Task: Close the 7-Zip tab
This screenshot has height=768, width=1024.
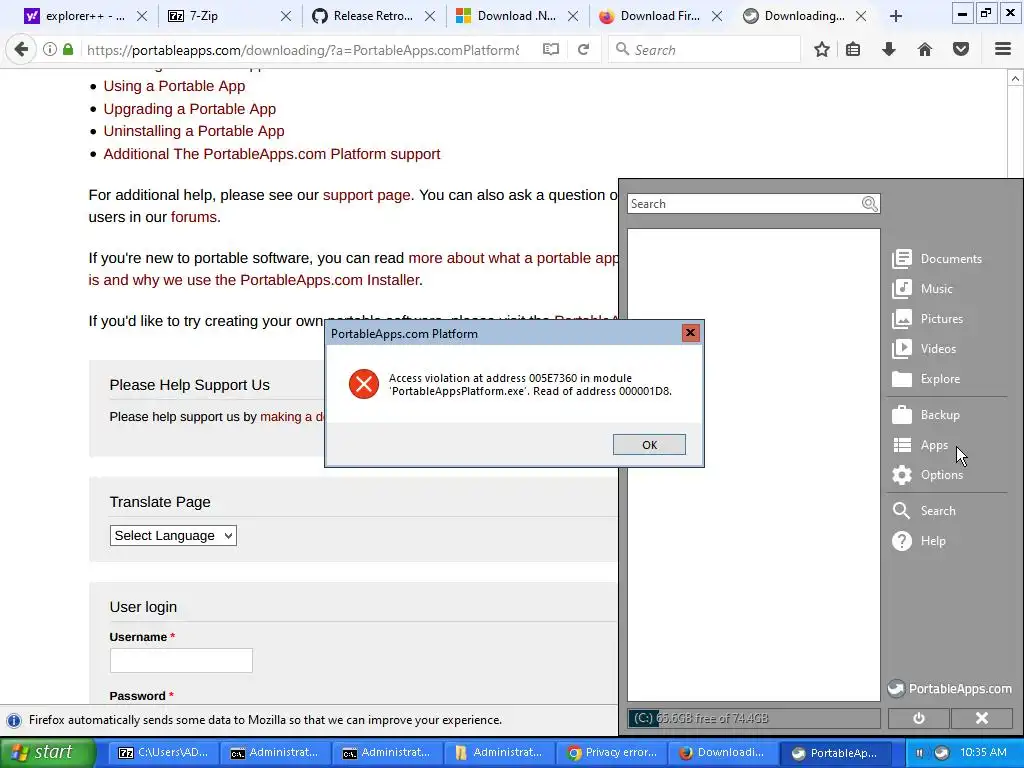Action: 286,16
